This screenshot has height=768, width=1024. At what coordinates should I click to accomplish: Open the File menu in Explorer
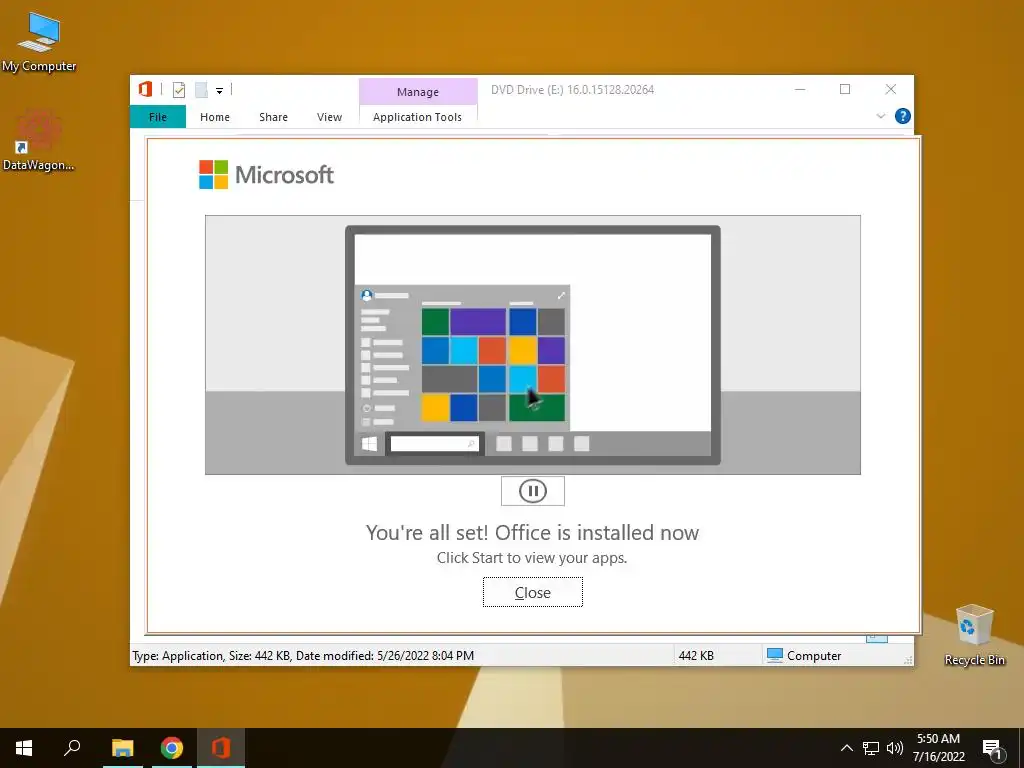click(x=158, y=117)
